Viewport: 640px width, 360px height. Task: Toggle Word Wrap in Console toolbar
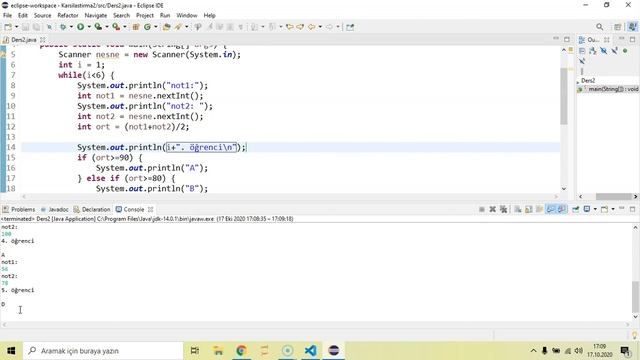540,209
